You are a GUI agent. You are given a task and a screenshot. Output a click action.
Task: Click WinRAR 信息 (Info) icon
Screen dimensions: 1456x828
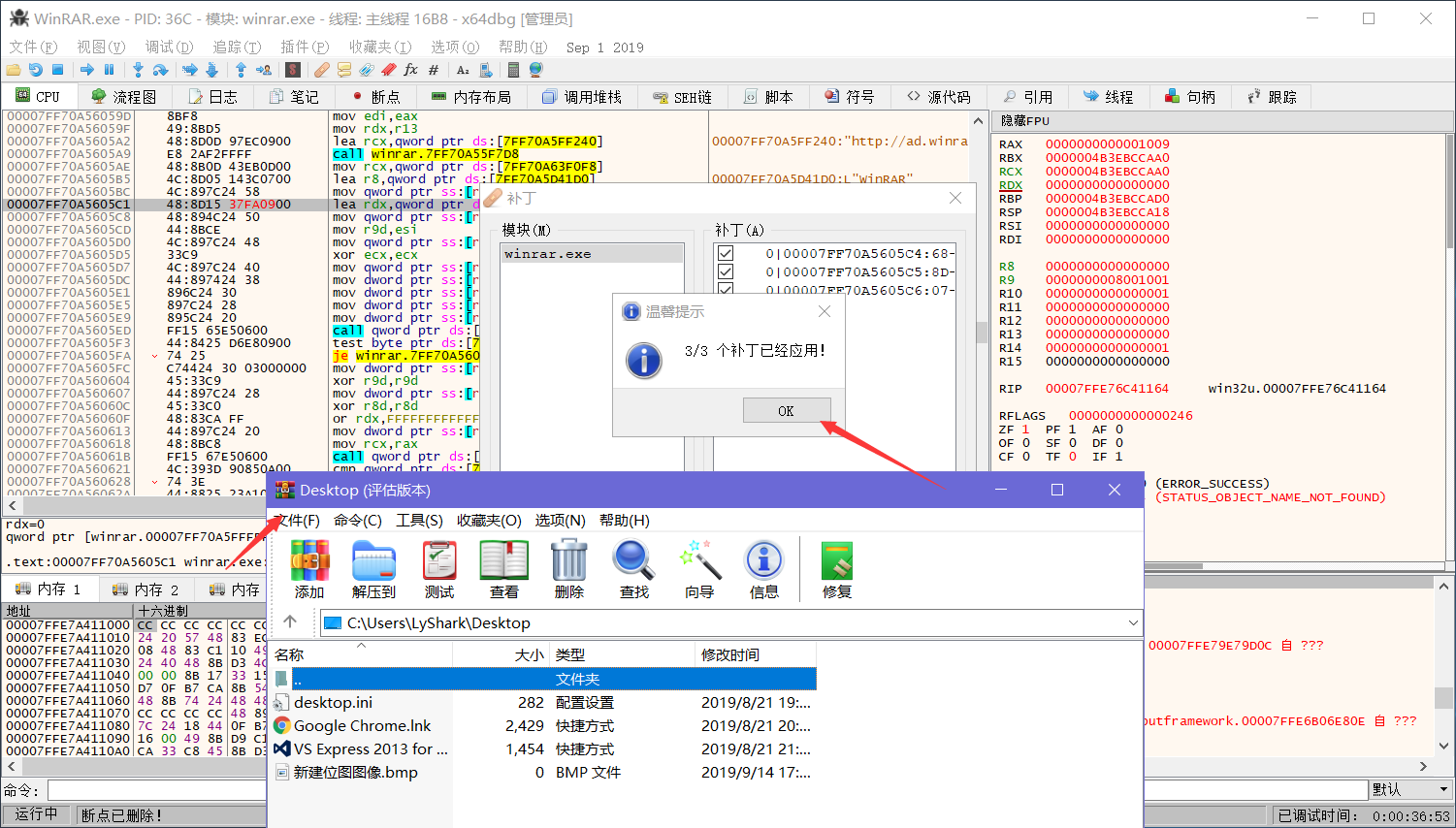(x=764, y=570)
